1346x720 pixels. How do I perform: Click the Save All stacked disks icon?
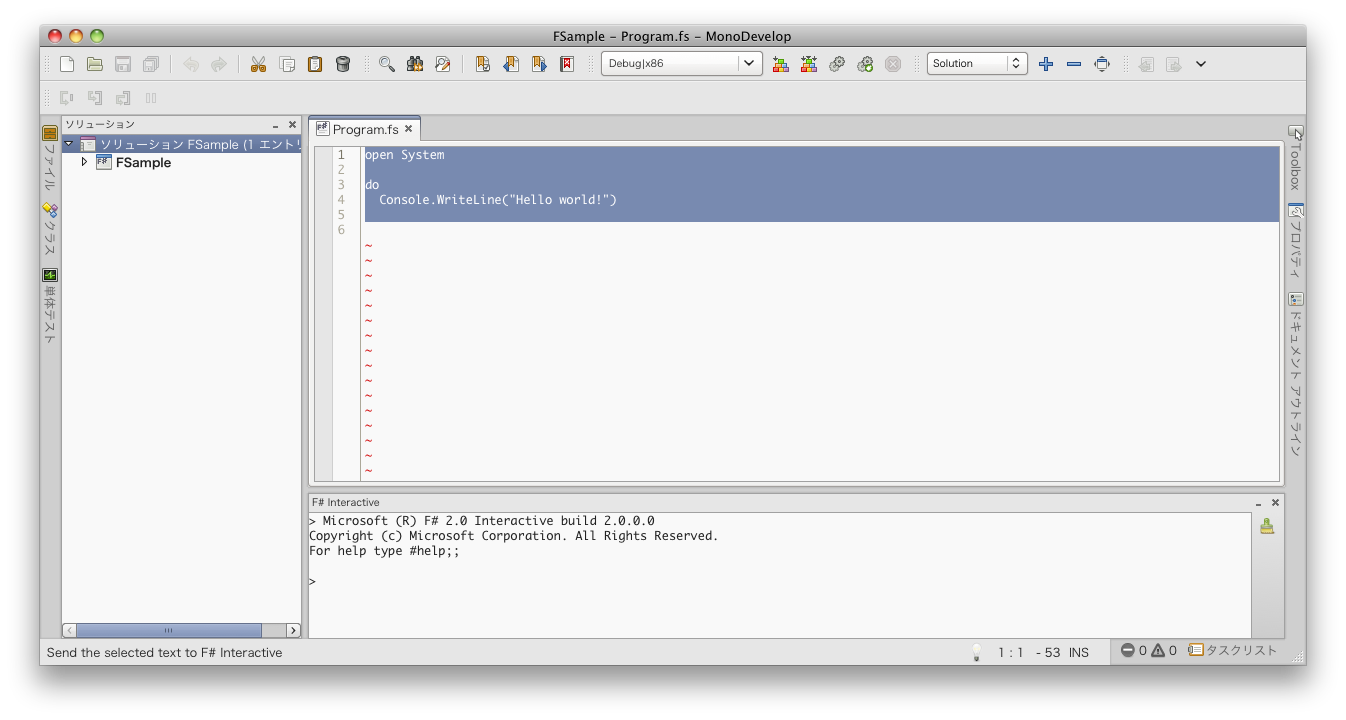pos(151,64)
